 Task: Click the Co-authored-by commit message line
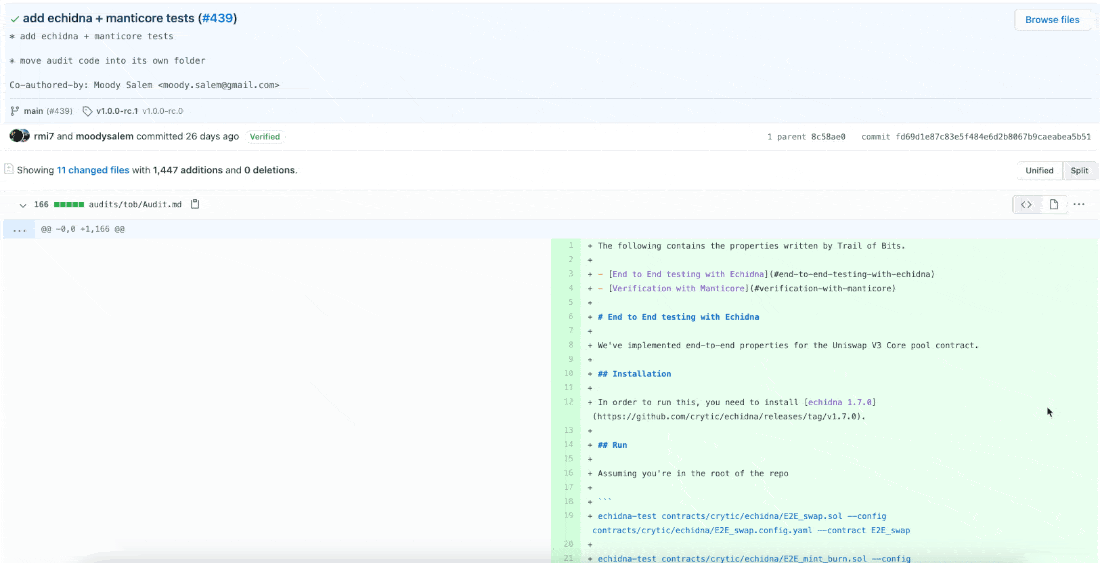point(145,85)
